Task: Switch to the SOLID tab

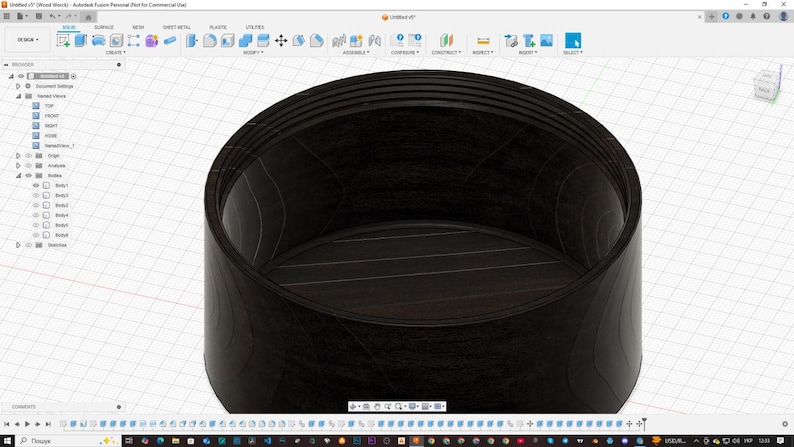Action: pyautogui.click(x=69, y=27)
